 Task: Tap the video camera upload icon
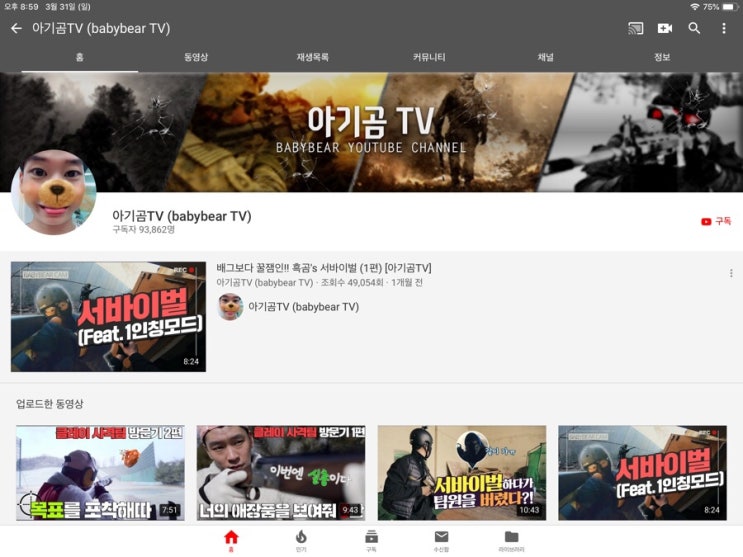tap(665, 28)
